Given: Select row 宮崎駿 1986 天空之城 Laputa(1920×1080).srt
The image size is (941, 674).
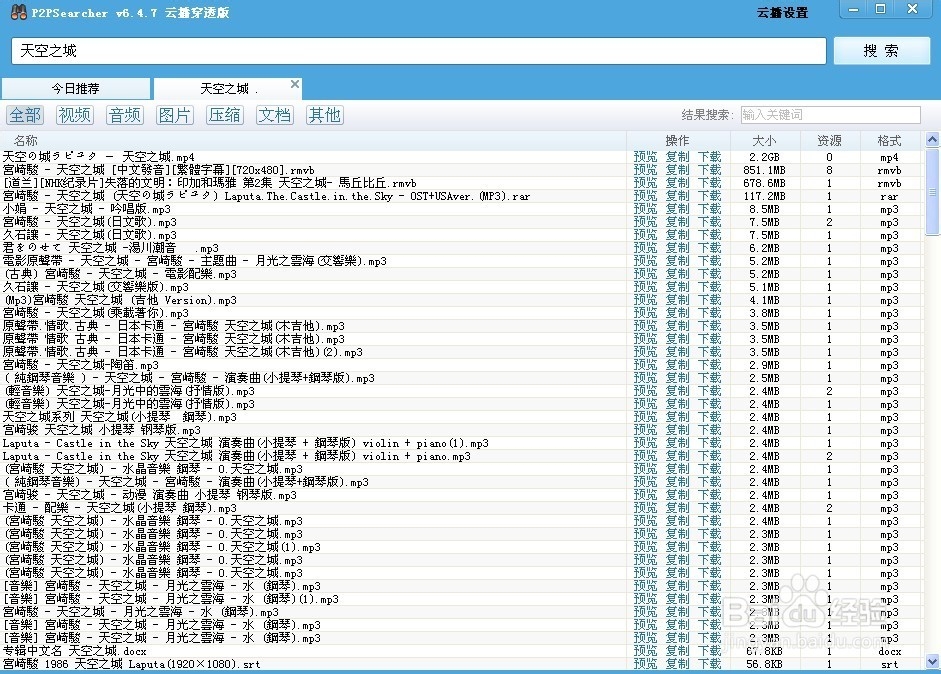Looking at the screenshot, I should [x=462, y=664].
